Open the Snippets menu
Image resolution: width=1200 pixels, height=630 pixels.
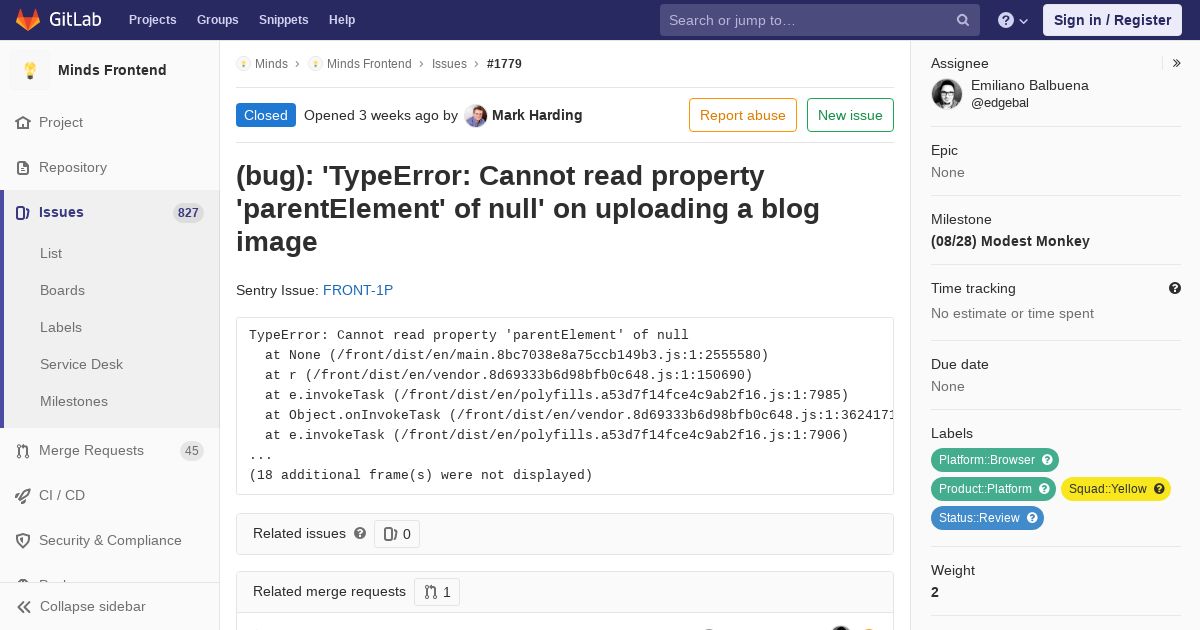283,20
